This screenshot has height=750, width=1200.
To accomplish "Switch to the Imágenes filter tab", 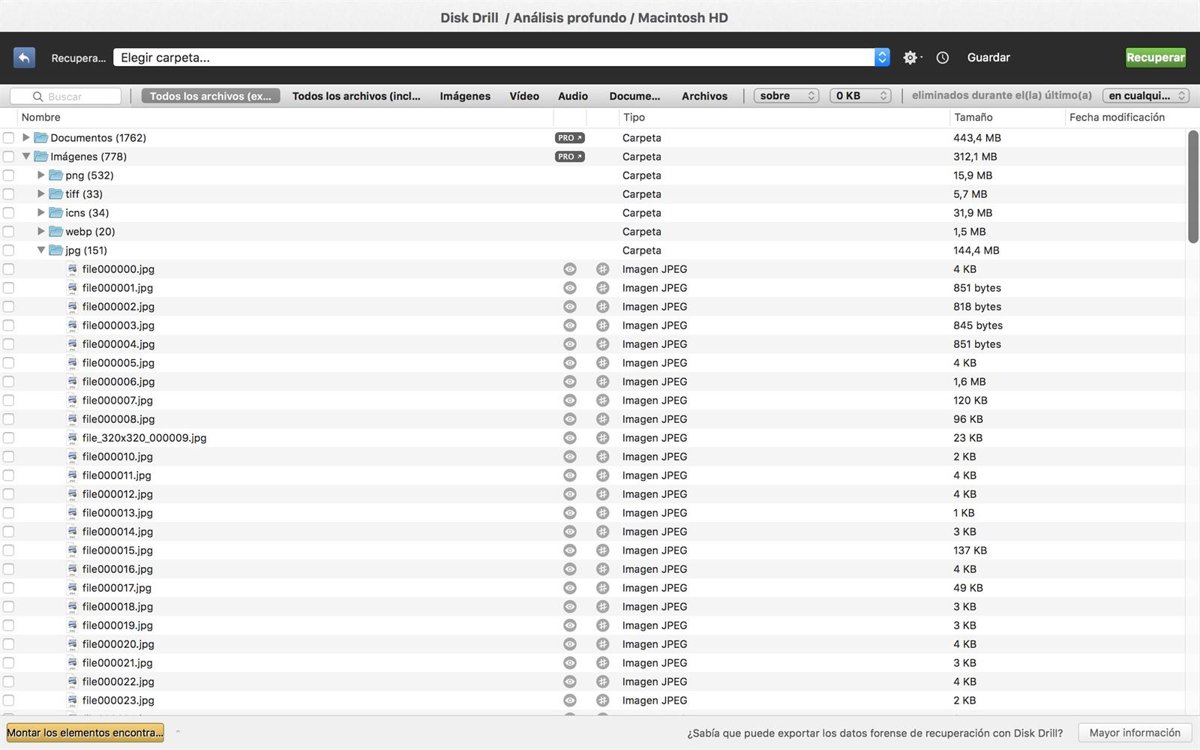I will click(x=465, y=96).
